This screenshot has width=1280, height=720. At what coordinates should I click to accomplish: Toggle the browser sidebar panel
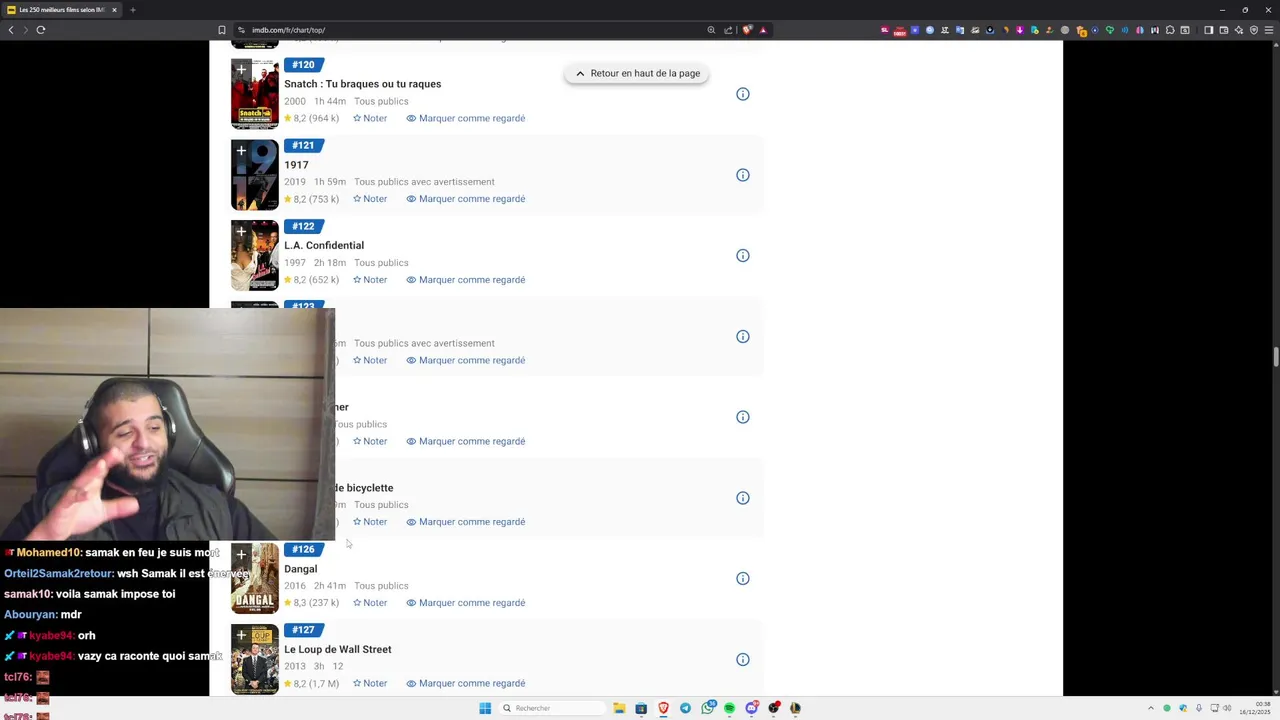(x=1208, y=30)
